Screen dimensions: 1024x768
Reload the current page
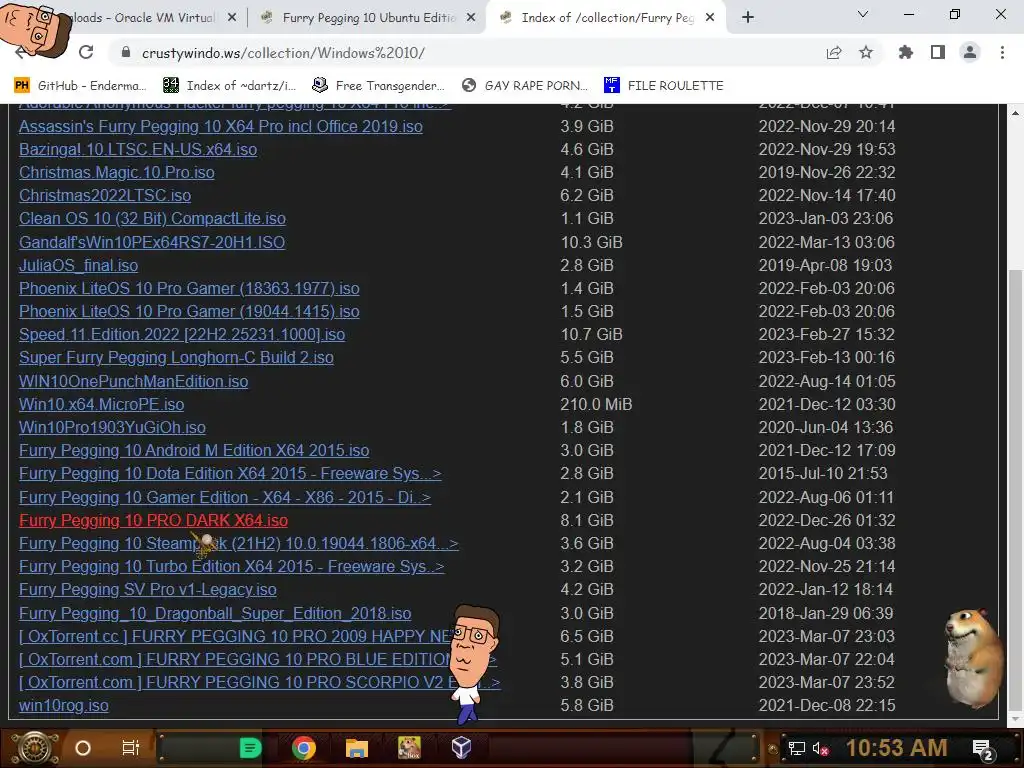point(86,52)
